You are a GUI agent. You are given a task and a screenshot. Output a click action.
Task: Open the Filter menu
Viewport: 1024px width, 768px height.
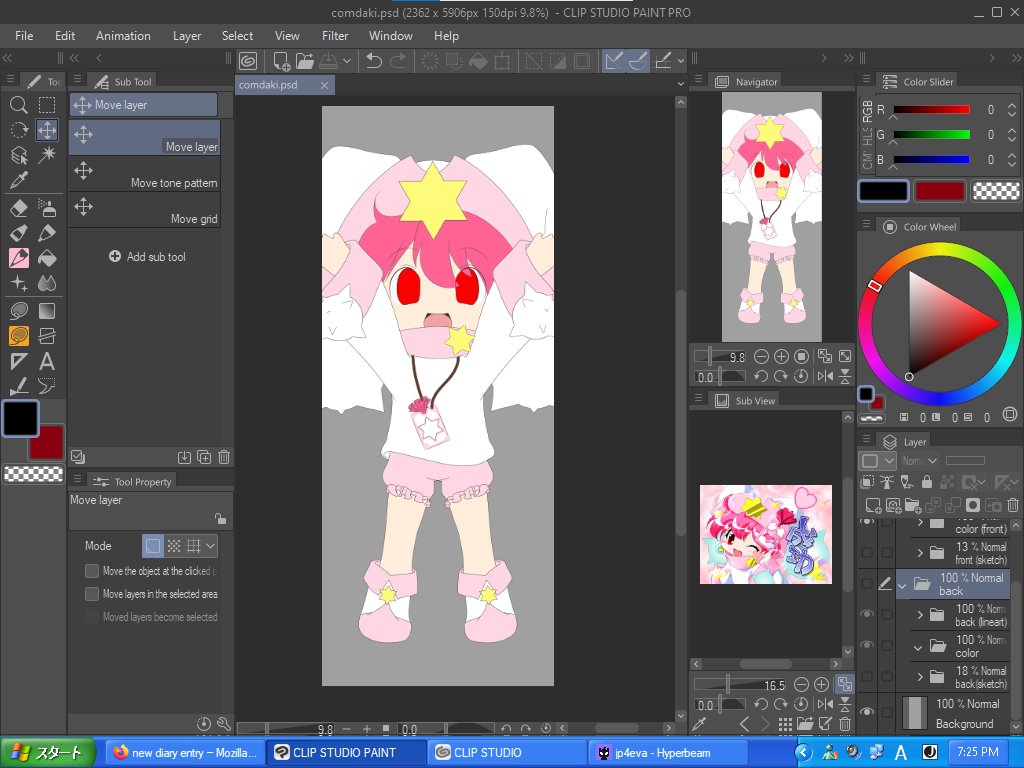(335, 36)
